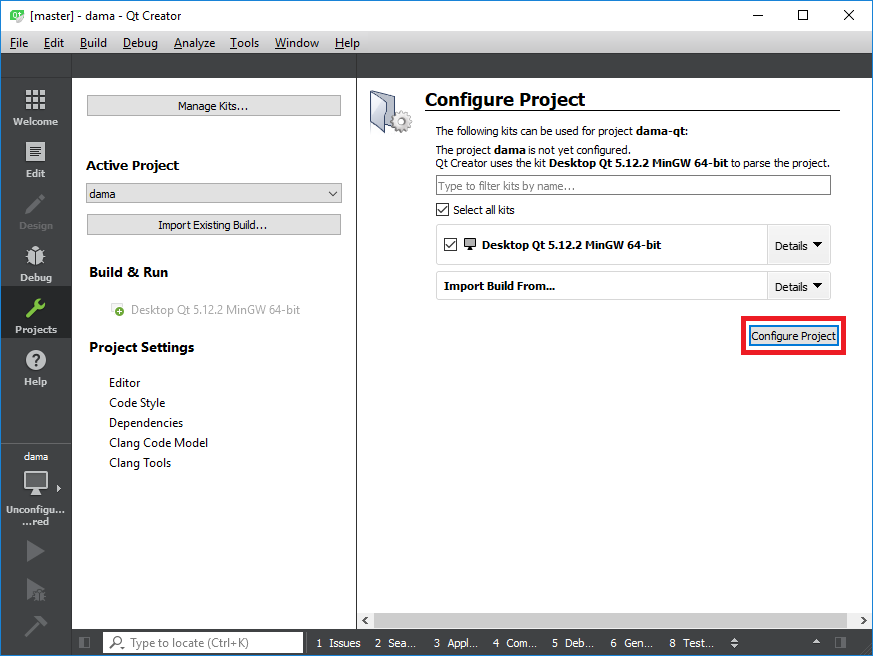This screenshot has height=656, width=873.
Task: Click the Import Build From label
Action: click(x=499, y=286)
